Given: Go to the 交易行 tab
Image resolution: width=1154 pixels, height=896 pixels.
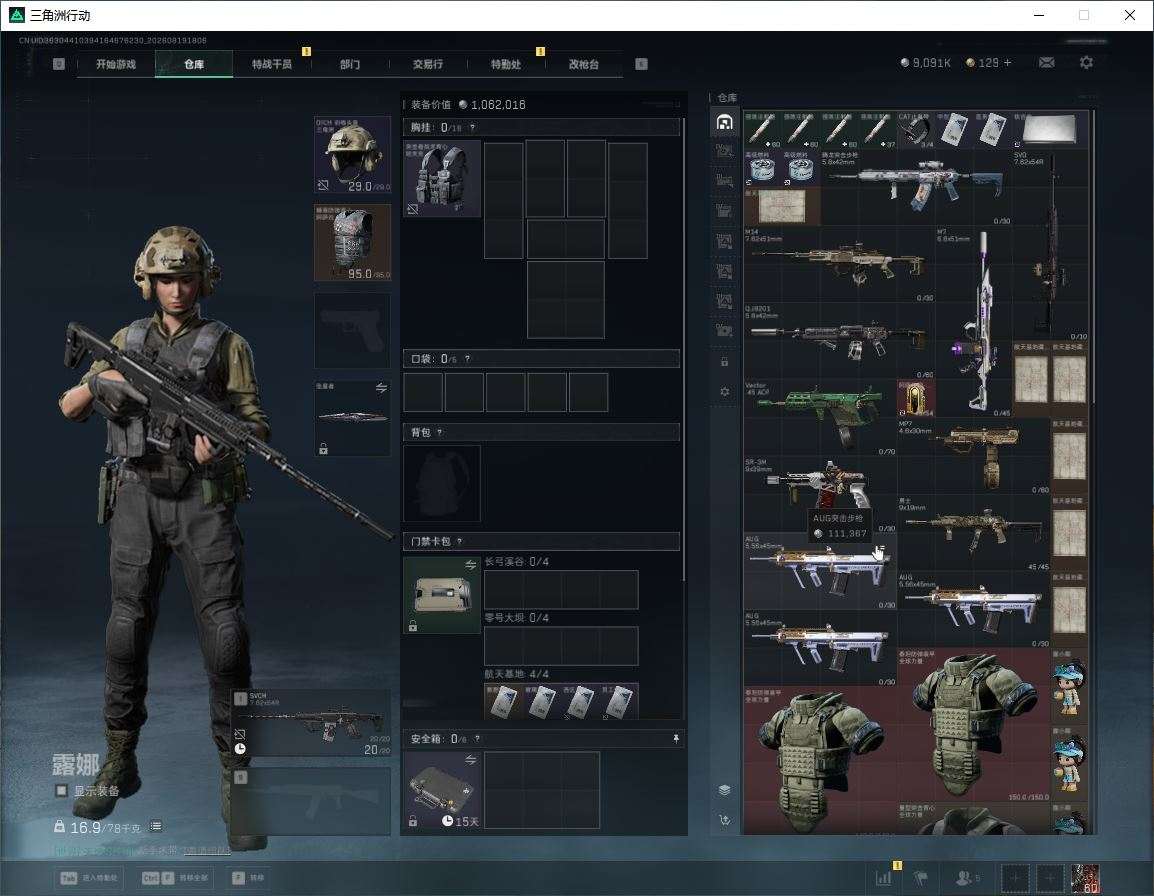Looking at the screenshot, I should [428, 64].
